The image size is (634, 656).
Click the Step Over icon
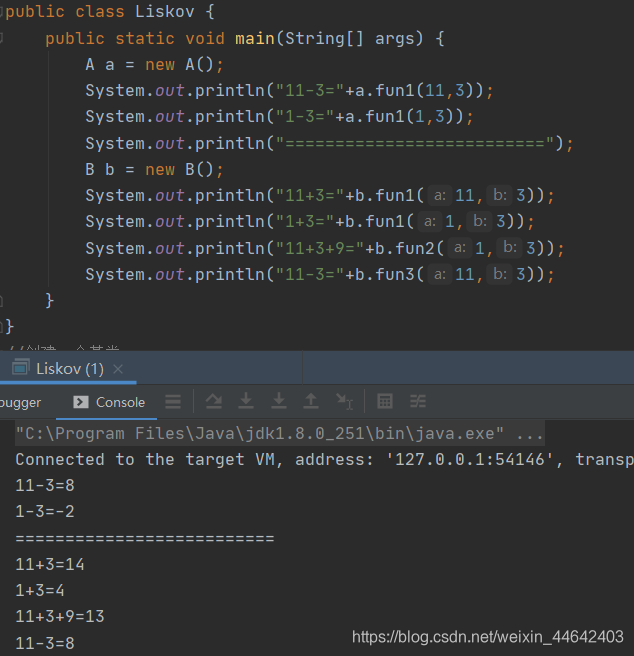tap(214, 402)
